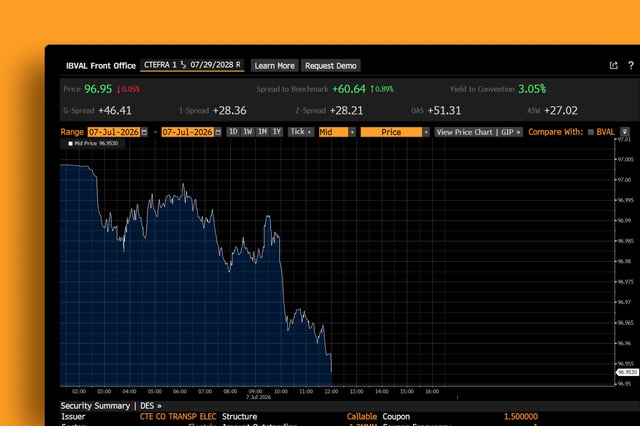Open Security Summary | DES link
Viewport: 640px width, 426px height.
coord(111,406)
